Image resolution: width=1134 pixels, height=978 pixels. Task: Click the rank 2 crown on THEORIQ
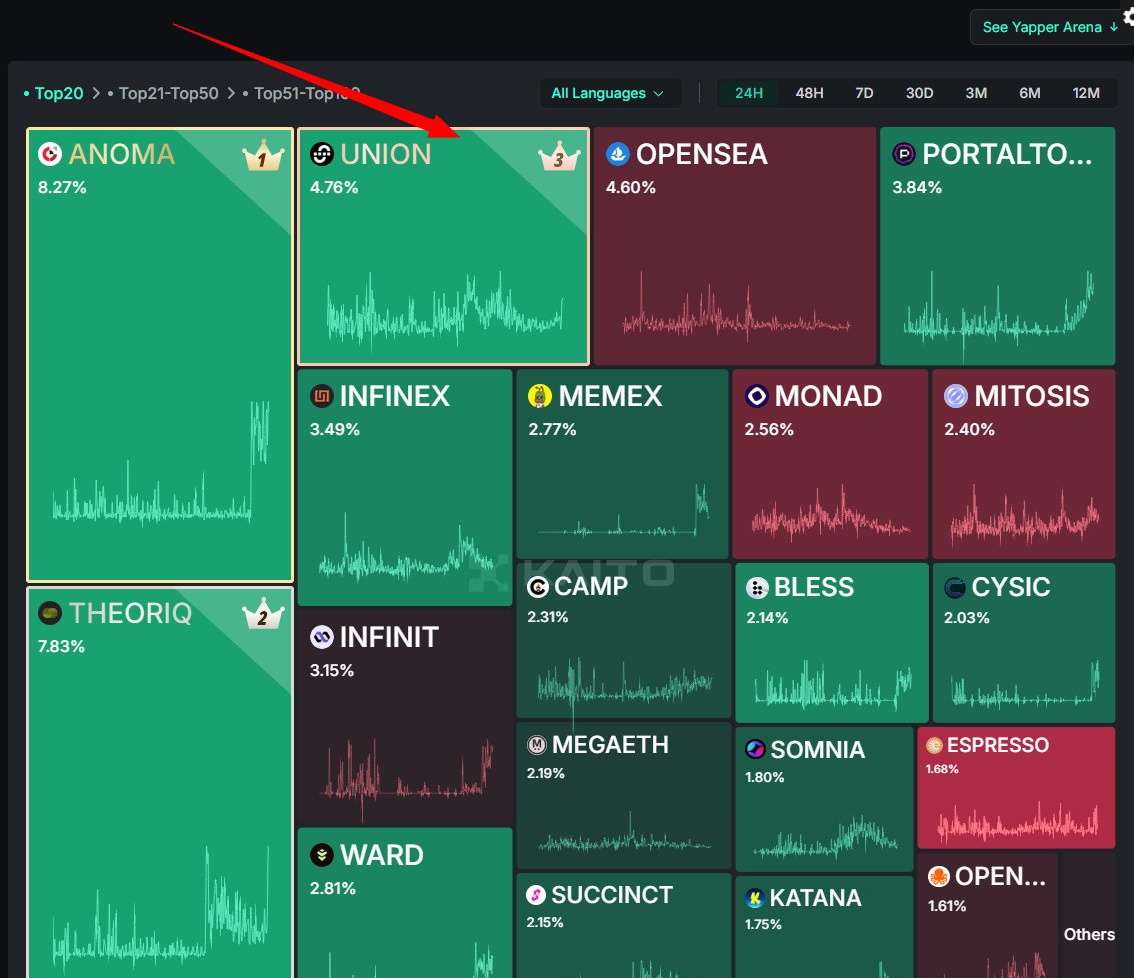click(263, 613)
